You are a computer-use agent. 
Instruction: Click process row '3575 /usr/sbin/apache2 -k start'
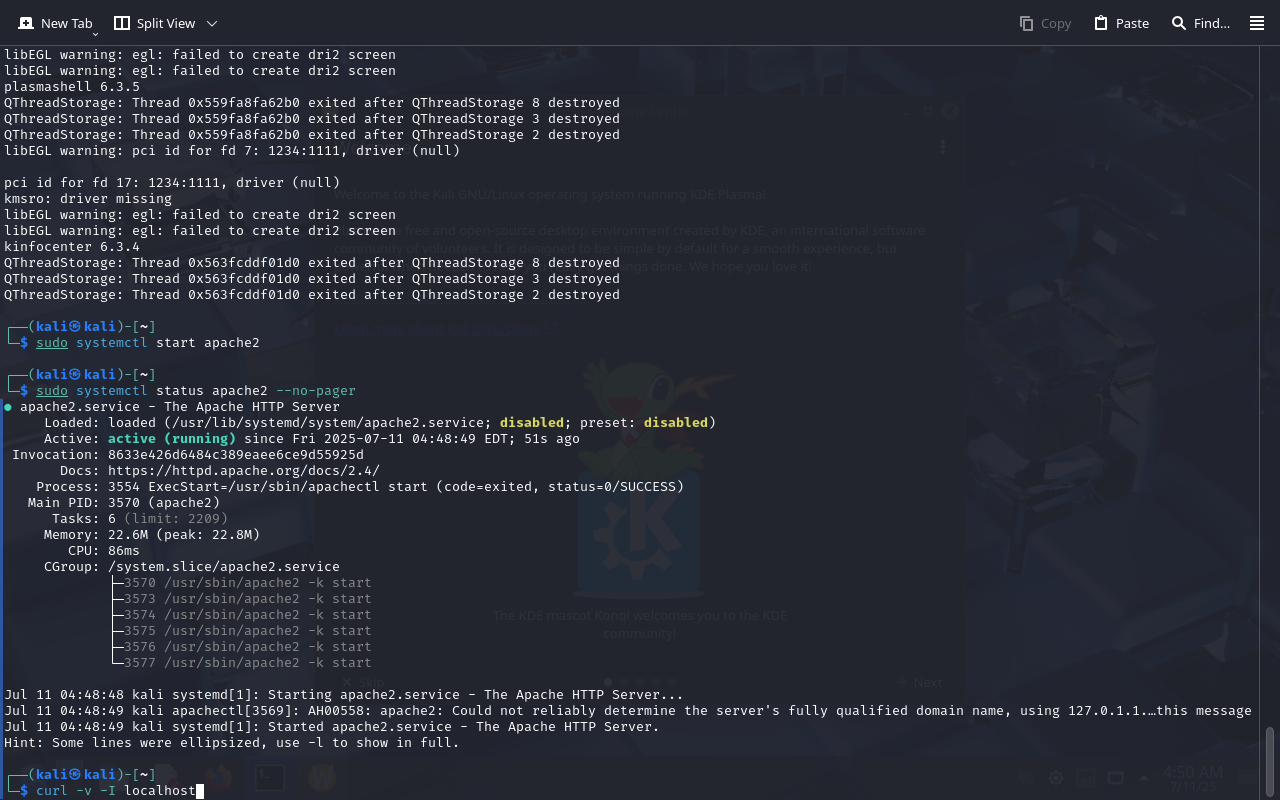248,631
